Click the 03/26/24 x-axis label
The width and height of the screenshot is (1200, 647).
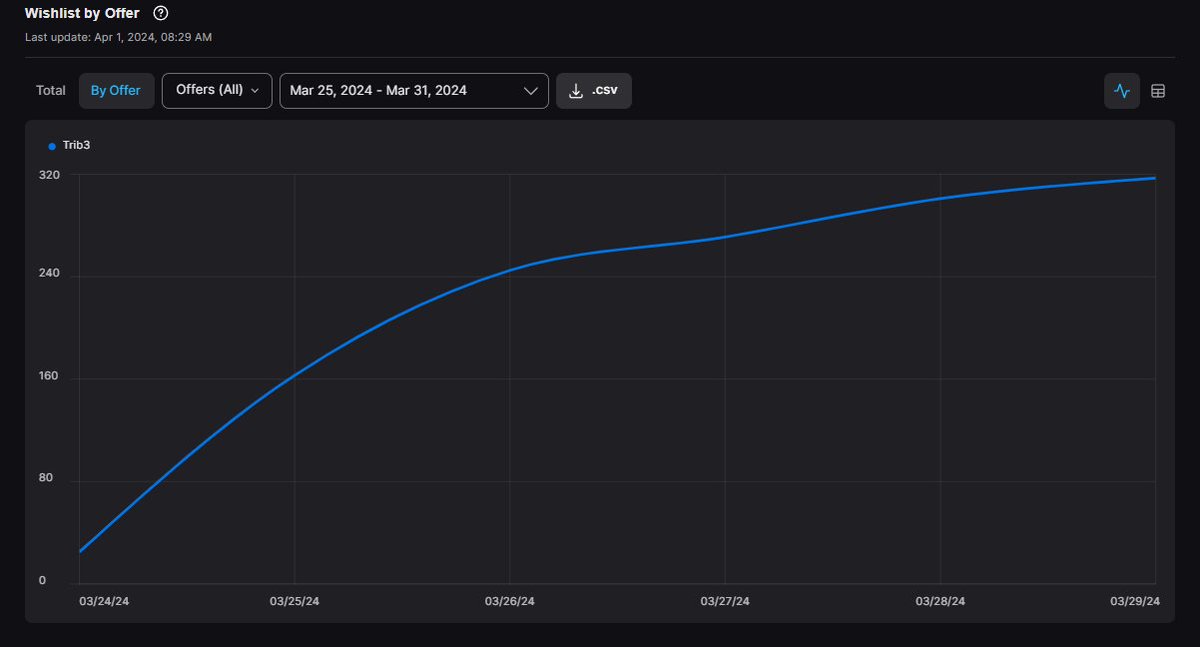[510, 602]
